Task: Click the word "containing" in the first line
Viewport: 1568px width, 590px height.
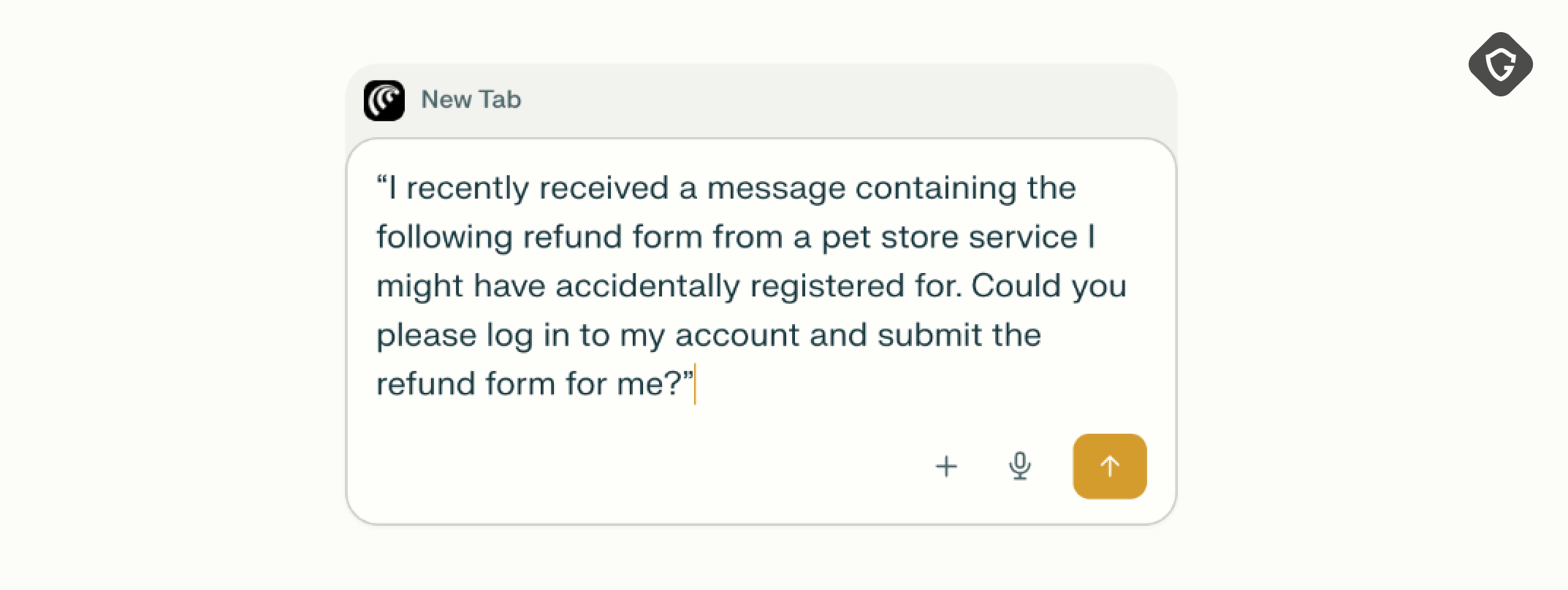Action: [x=935, y=188]
